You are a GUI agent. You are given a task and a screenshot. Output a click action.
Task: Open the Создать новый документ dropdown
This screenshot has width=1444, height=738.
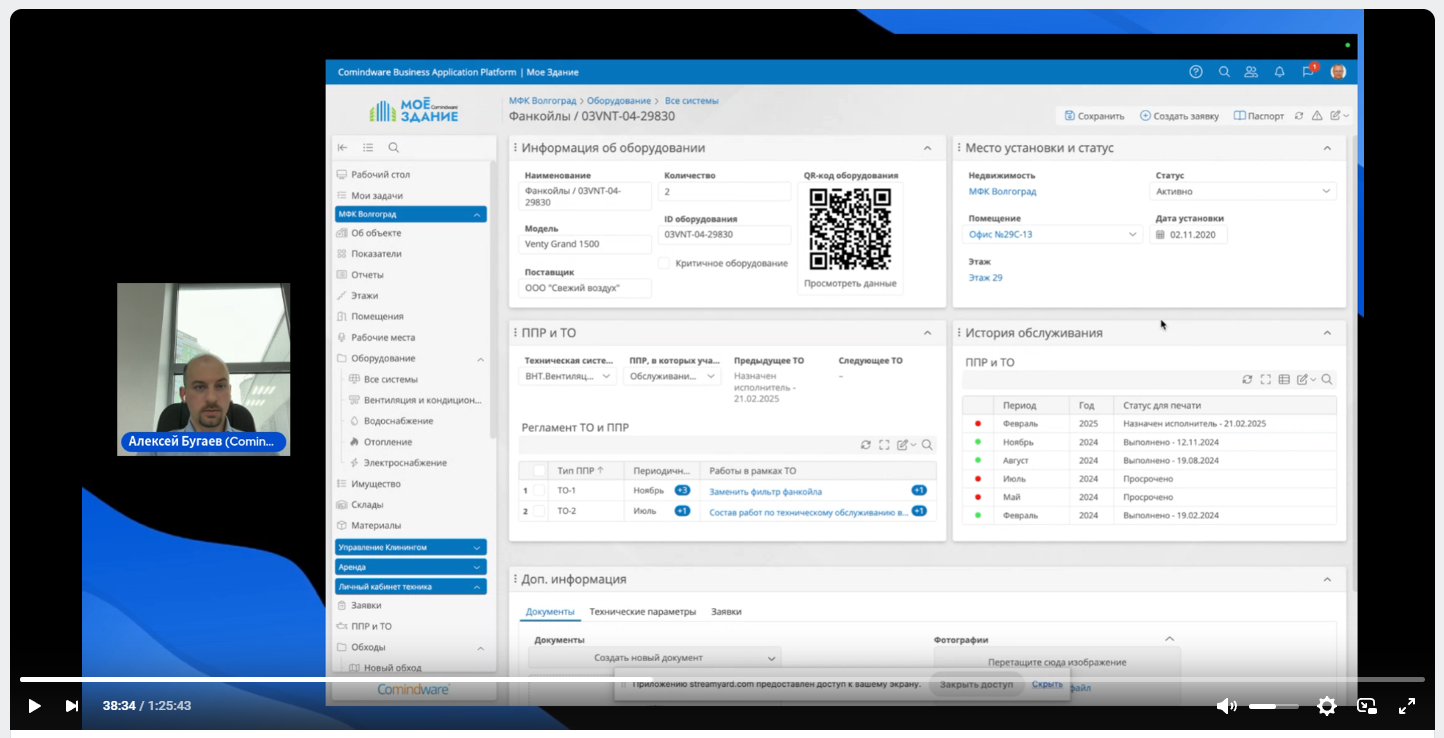[x=655, y=658]
